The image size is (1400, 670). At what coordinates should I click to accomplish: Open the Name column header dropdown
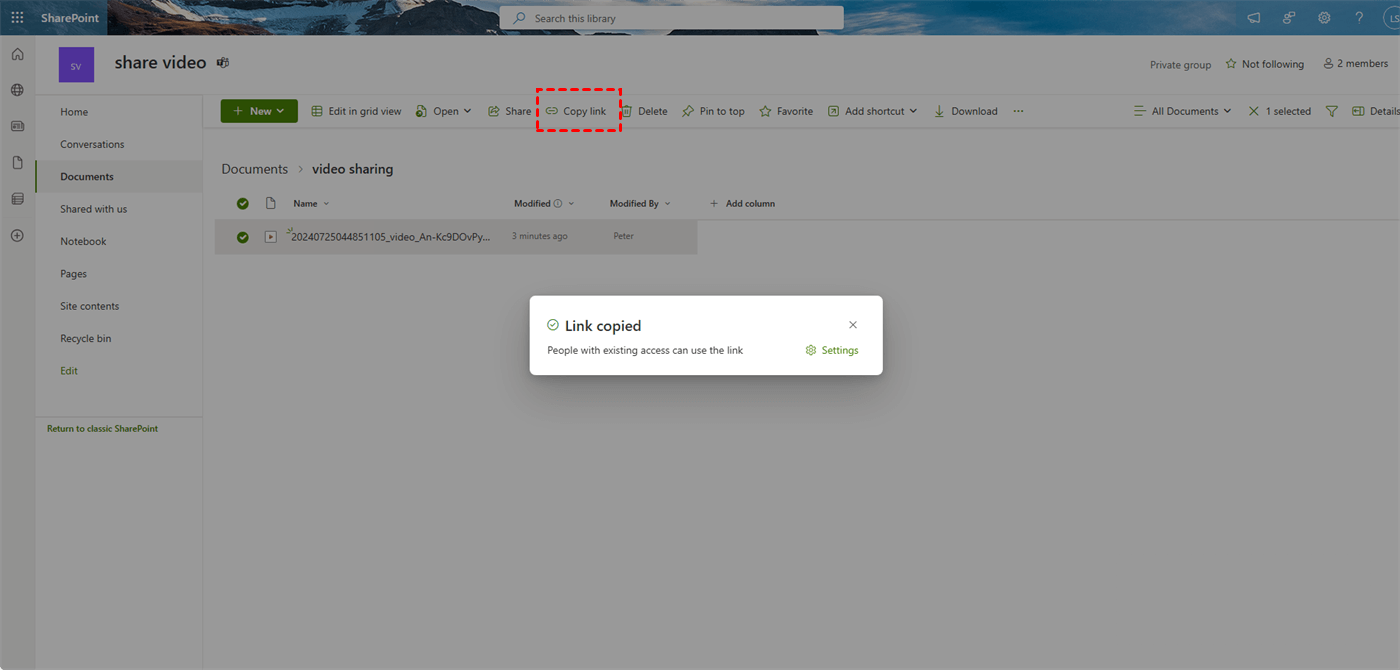[311, 203]
